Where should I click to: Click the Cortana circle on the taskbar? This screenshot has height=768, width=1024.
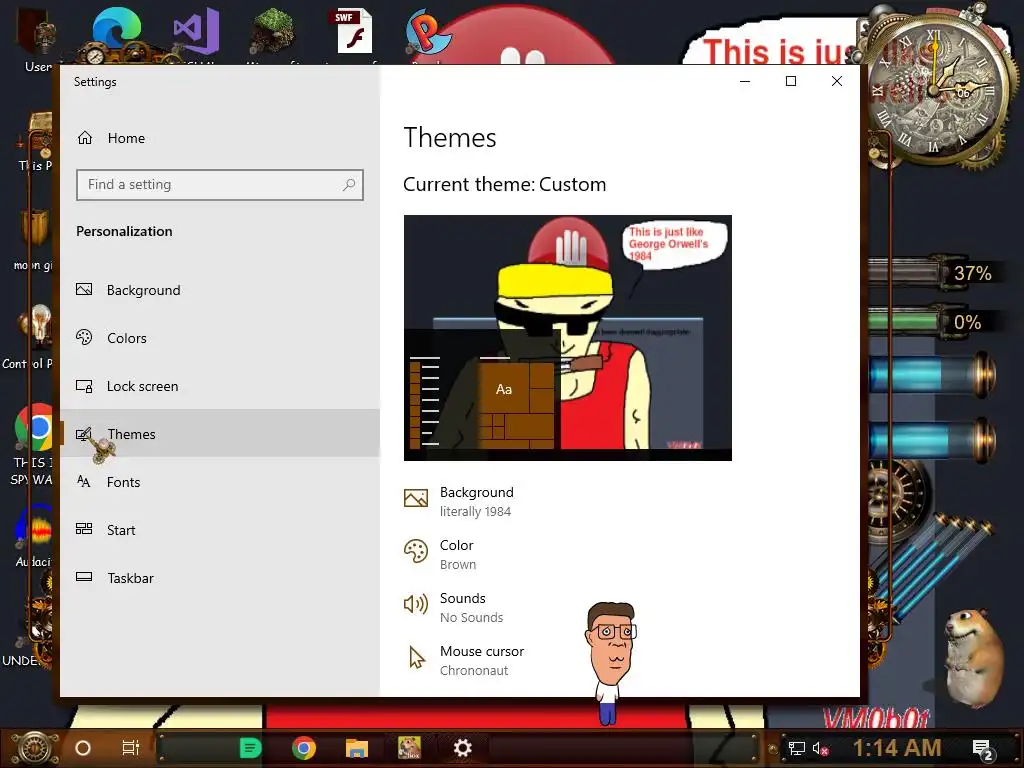point(83,748)
